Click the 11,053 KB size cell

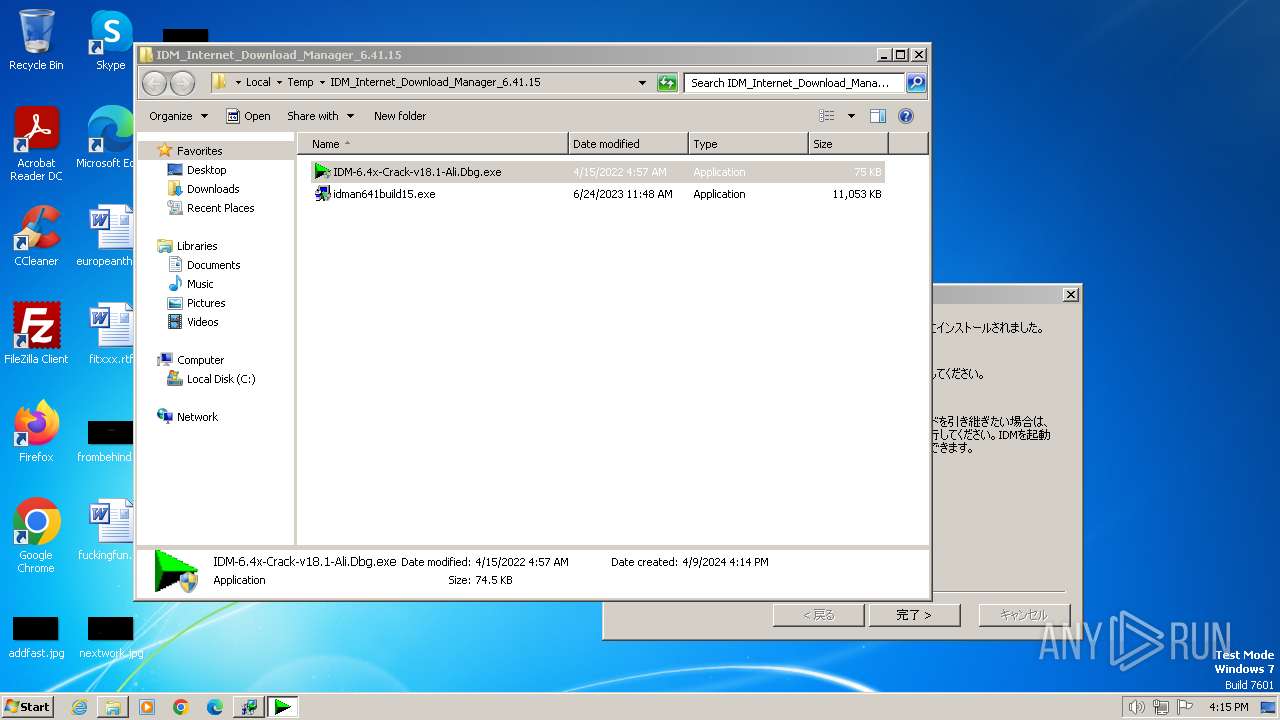click(857, 194)
